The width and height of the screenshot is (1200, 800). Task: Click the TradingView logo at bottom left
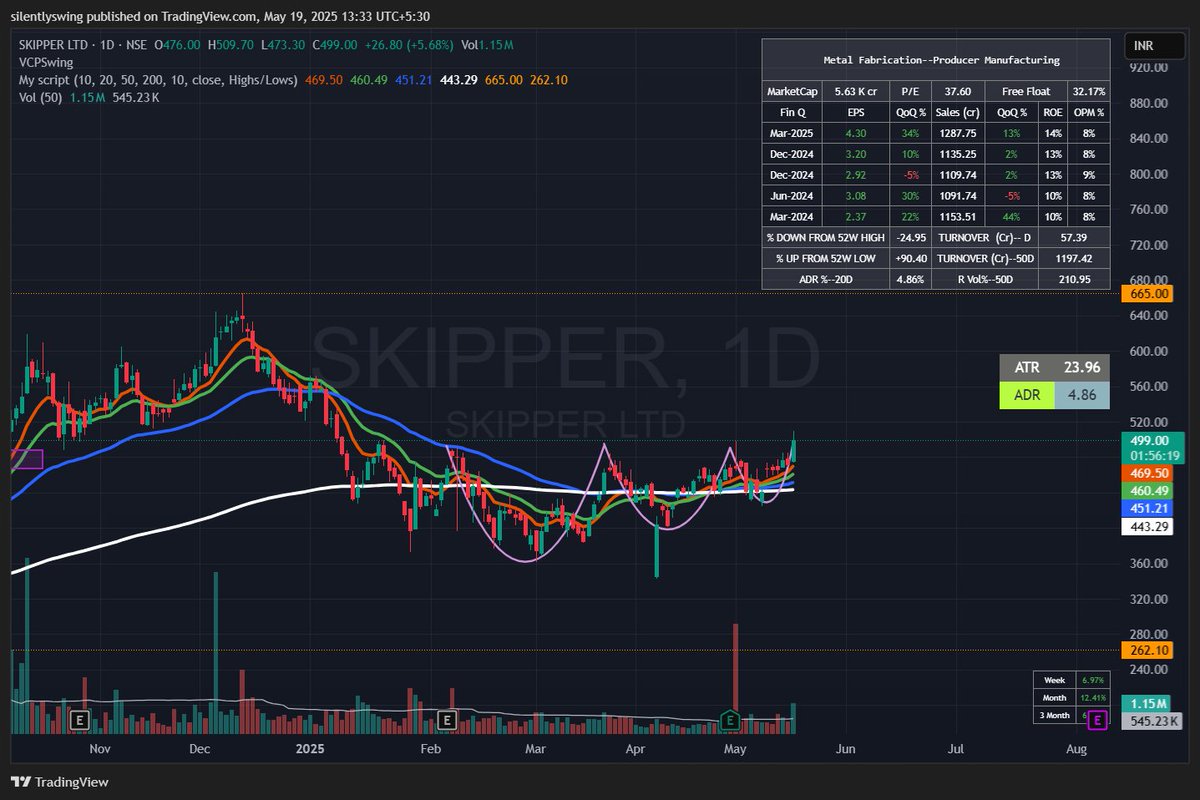[60, 782]
